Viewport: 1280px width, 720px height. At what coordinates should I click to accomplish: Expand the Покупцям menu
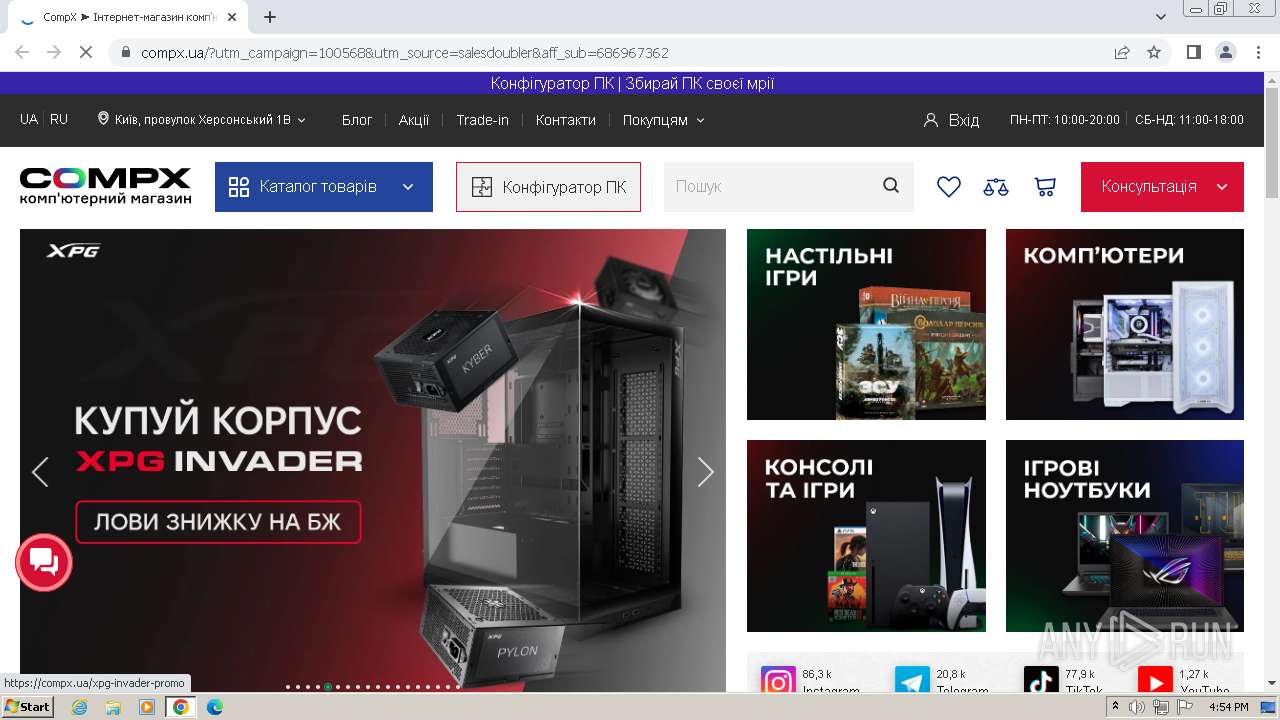[x=663, y=120]
